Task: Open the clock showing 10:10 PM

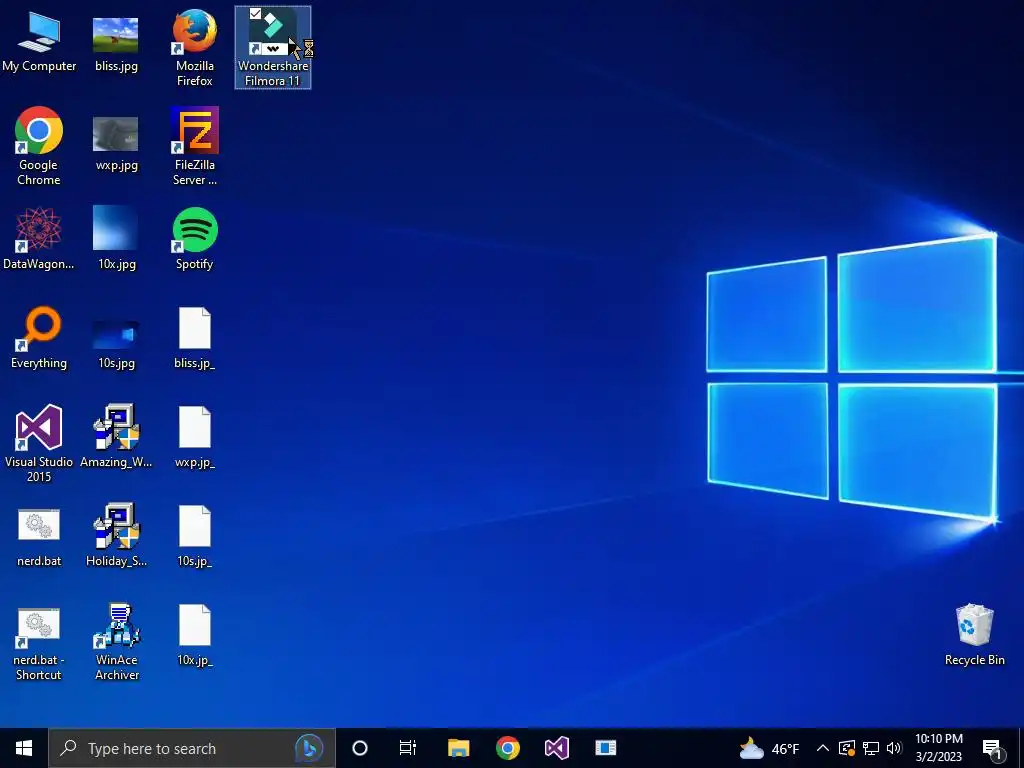Action: 938,748
